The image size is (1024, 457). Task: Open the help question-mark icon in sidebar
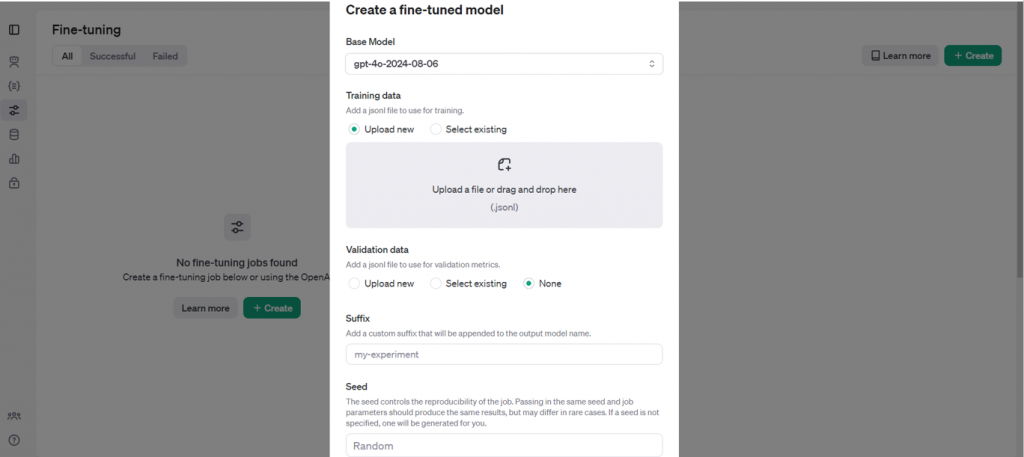pos(14,440)
